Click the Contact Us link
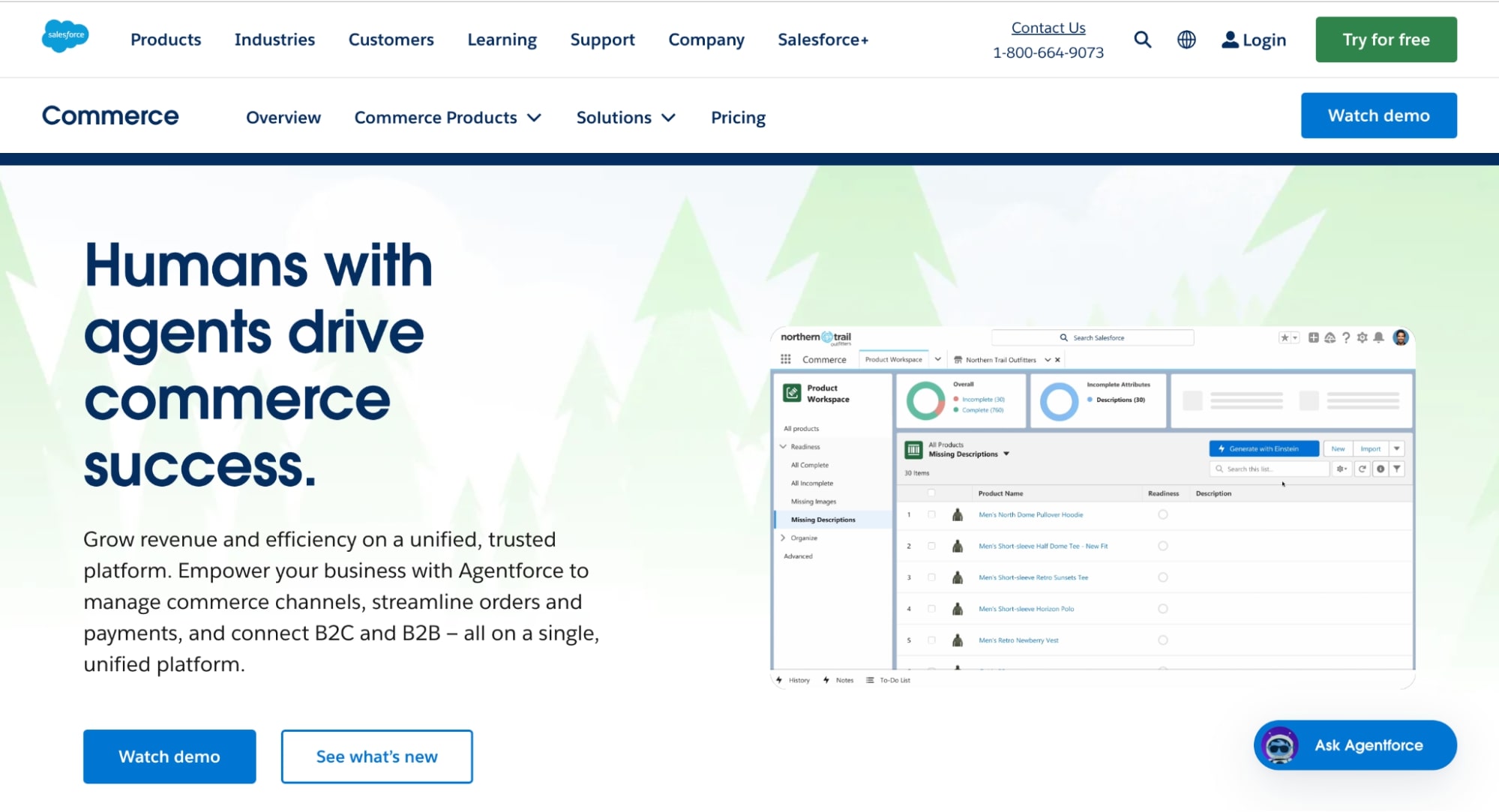Screen dimensions: 1499x812 pyautogui.click(x=1048, y=28)
